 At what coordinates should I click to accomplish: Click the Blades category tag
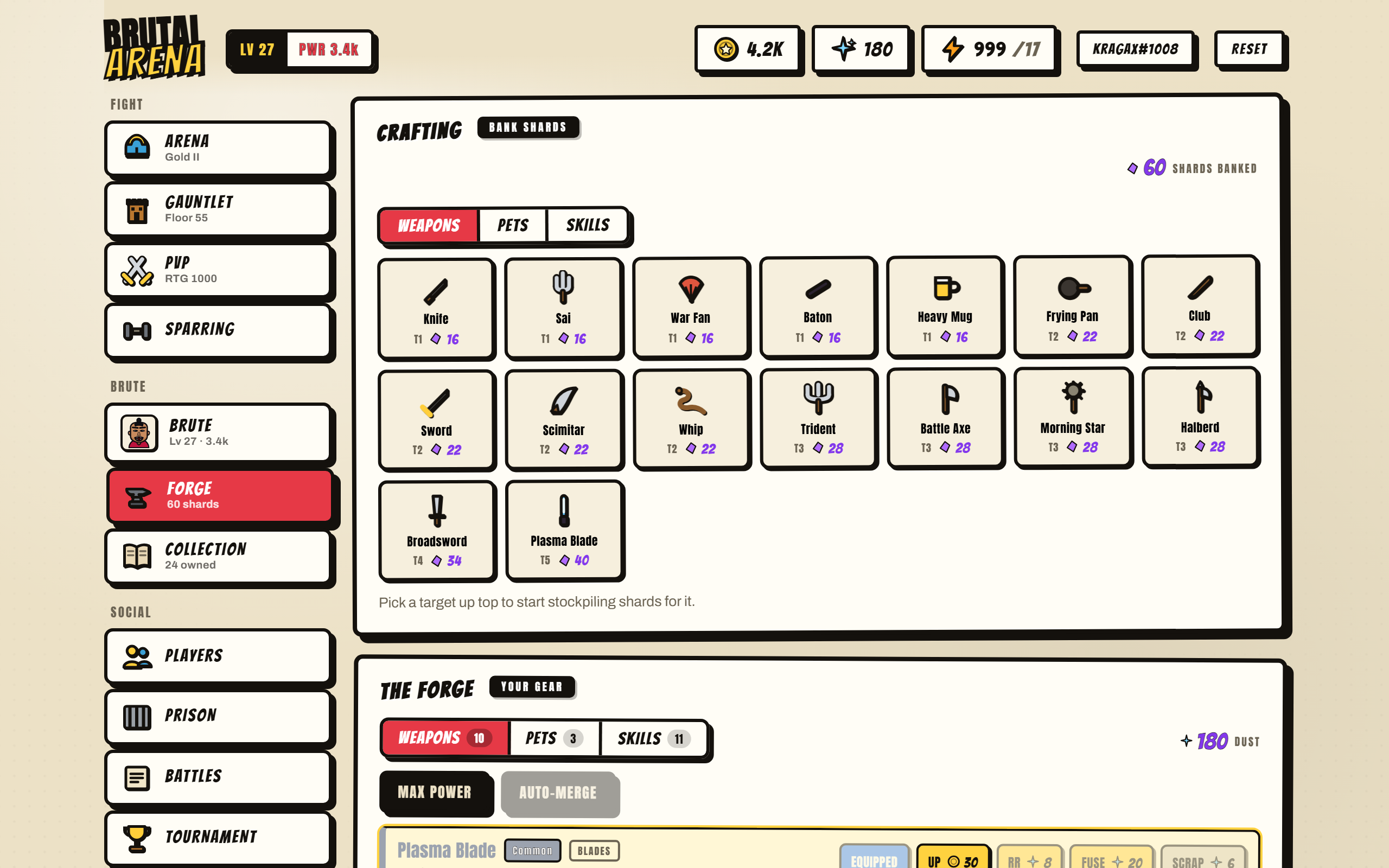tap(594, 851)
